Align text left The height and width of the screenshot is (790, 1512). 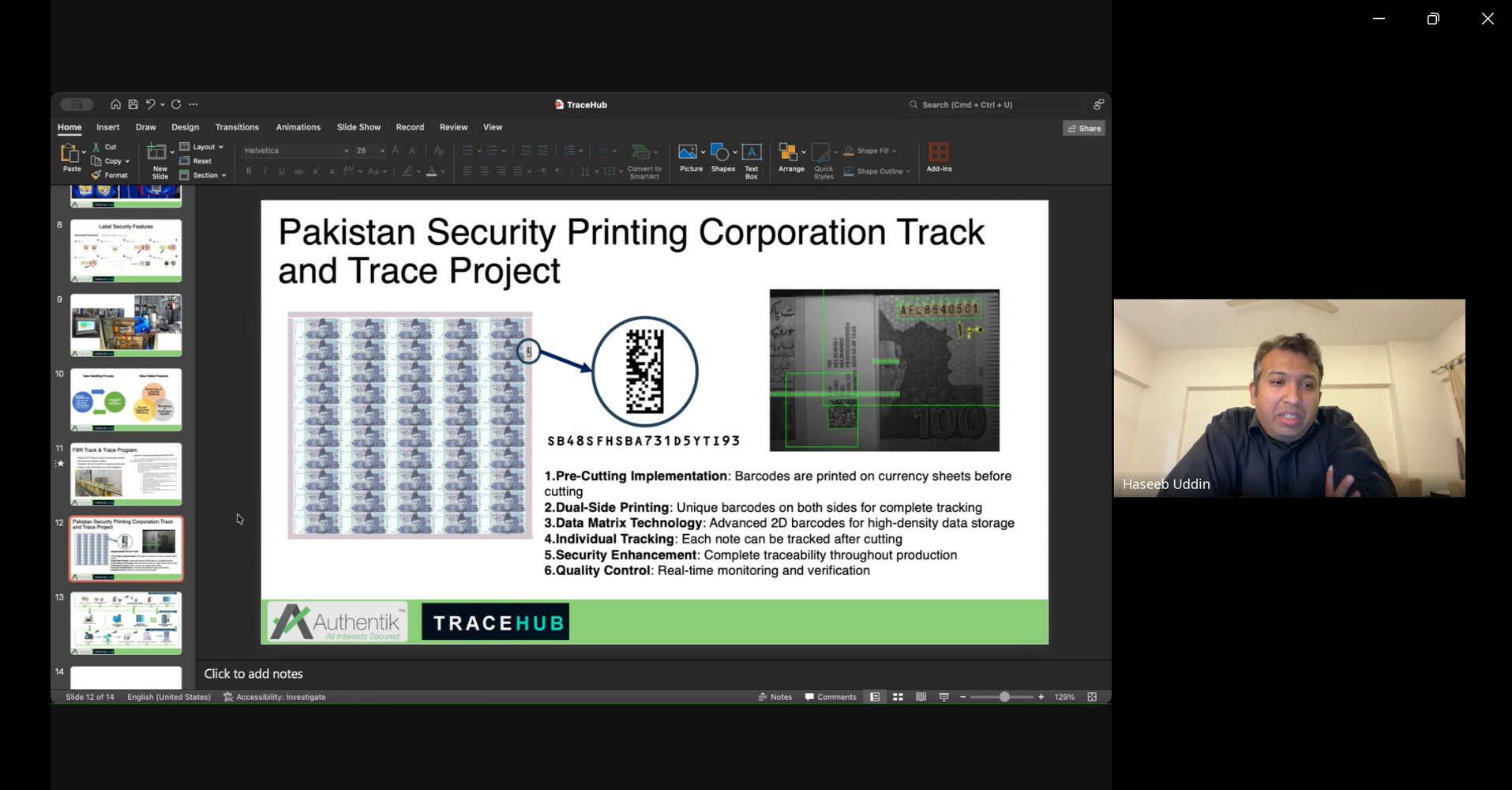[467, 171]
